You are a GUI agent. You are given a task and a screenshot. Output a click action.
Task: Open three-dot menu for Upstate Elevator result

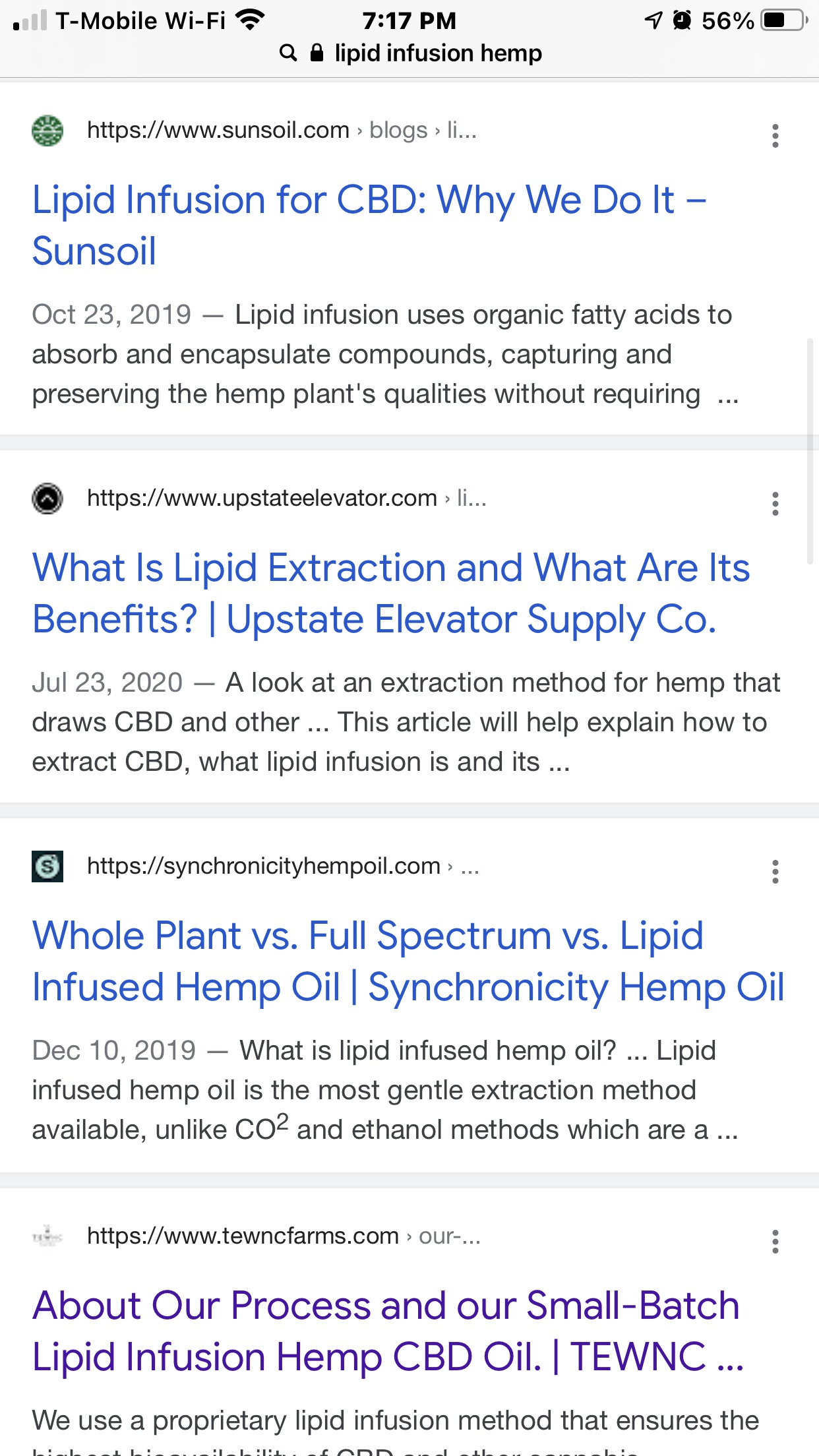point(775,504)
